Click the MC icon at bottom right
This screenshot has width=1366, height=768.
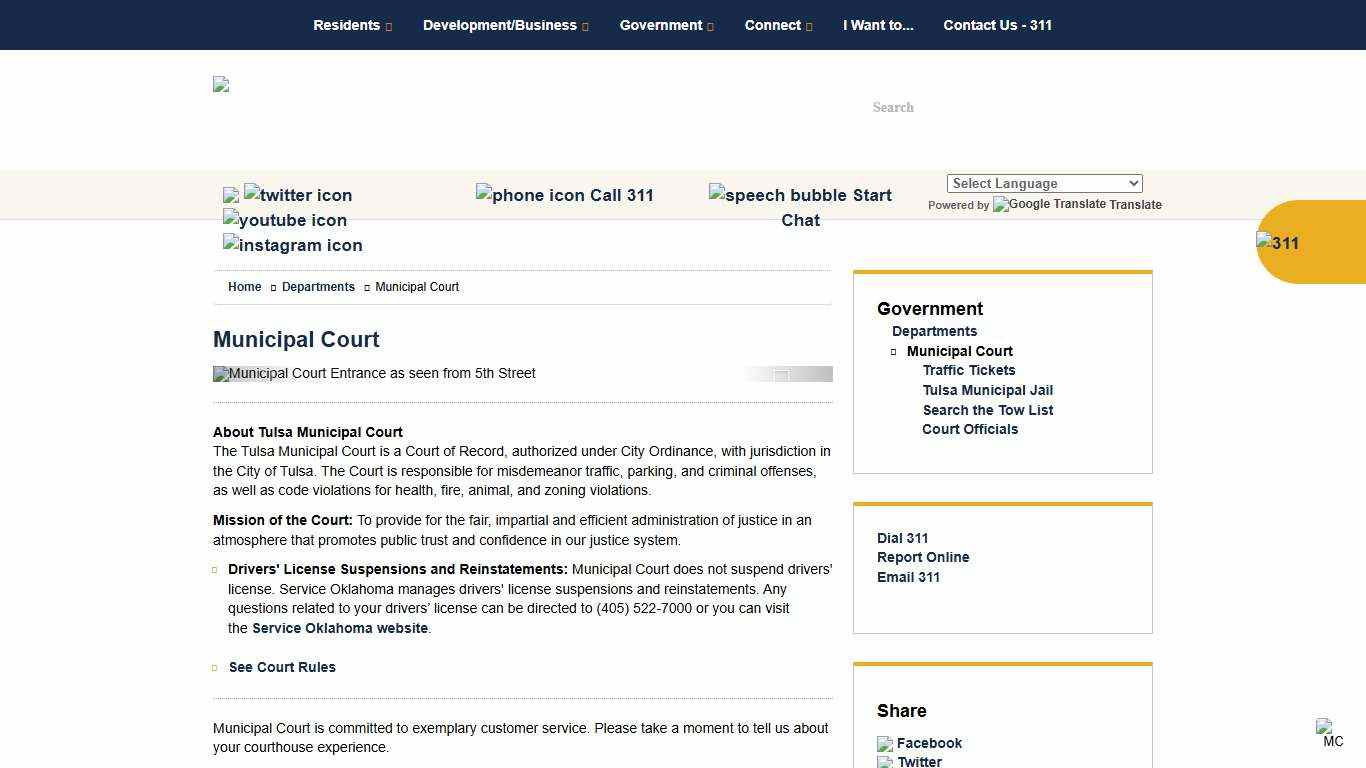click(x=1329, y=732)
